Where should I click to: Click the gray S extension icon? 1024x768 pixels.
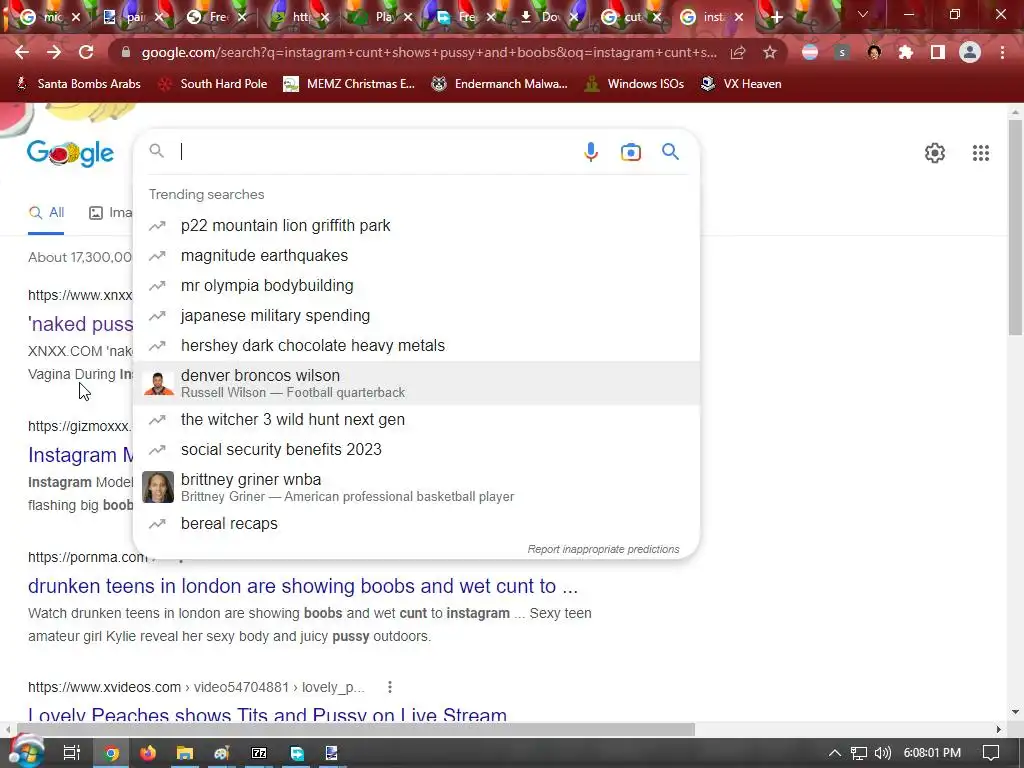(x=842, y=52)
